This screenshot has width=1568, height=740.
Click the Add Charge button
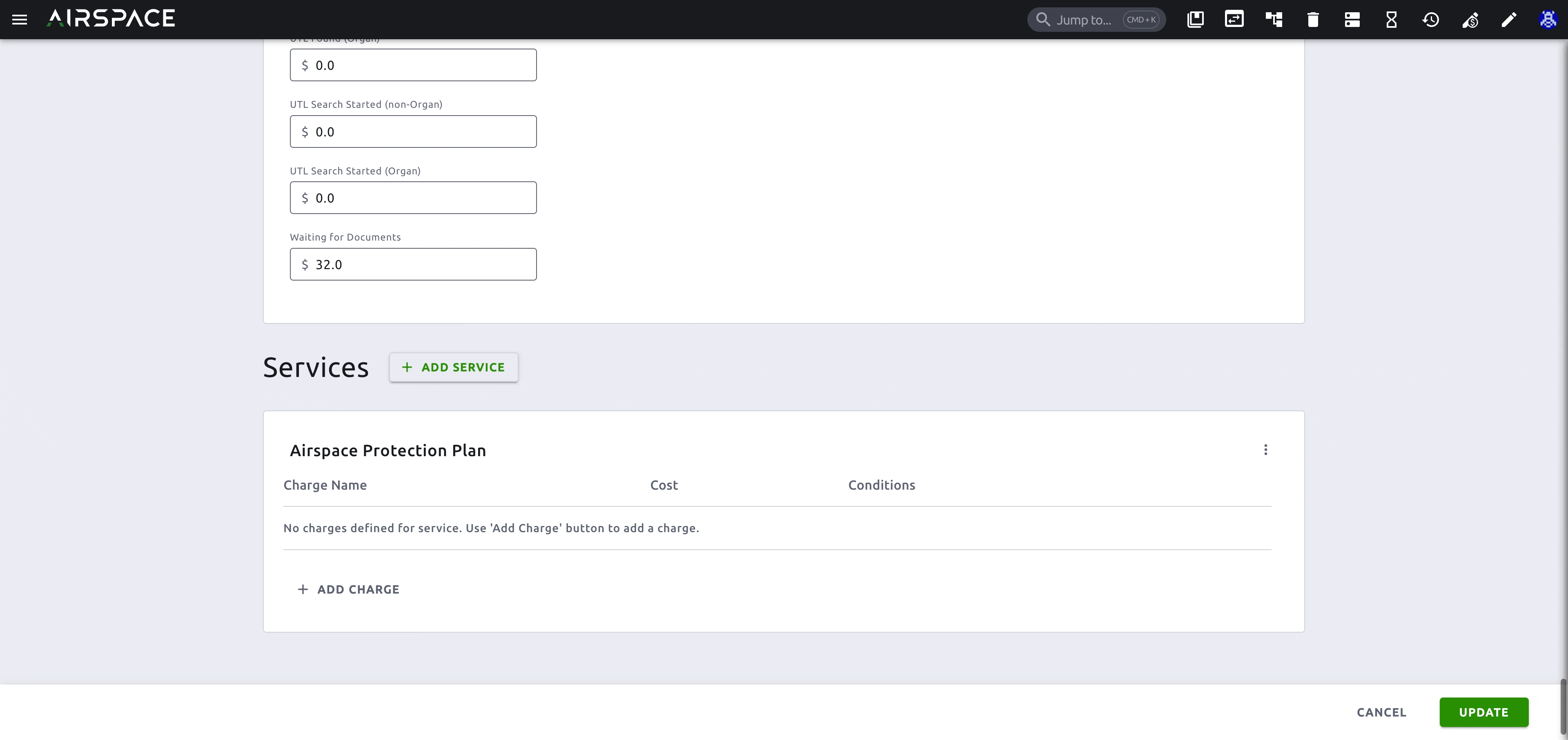pos(348,589)
